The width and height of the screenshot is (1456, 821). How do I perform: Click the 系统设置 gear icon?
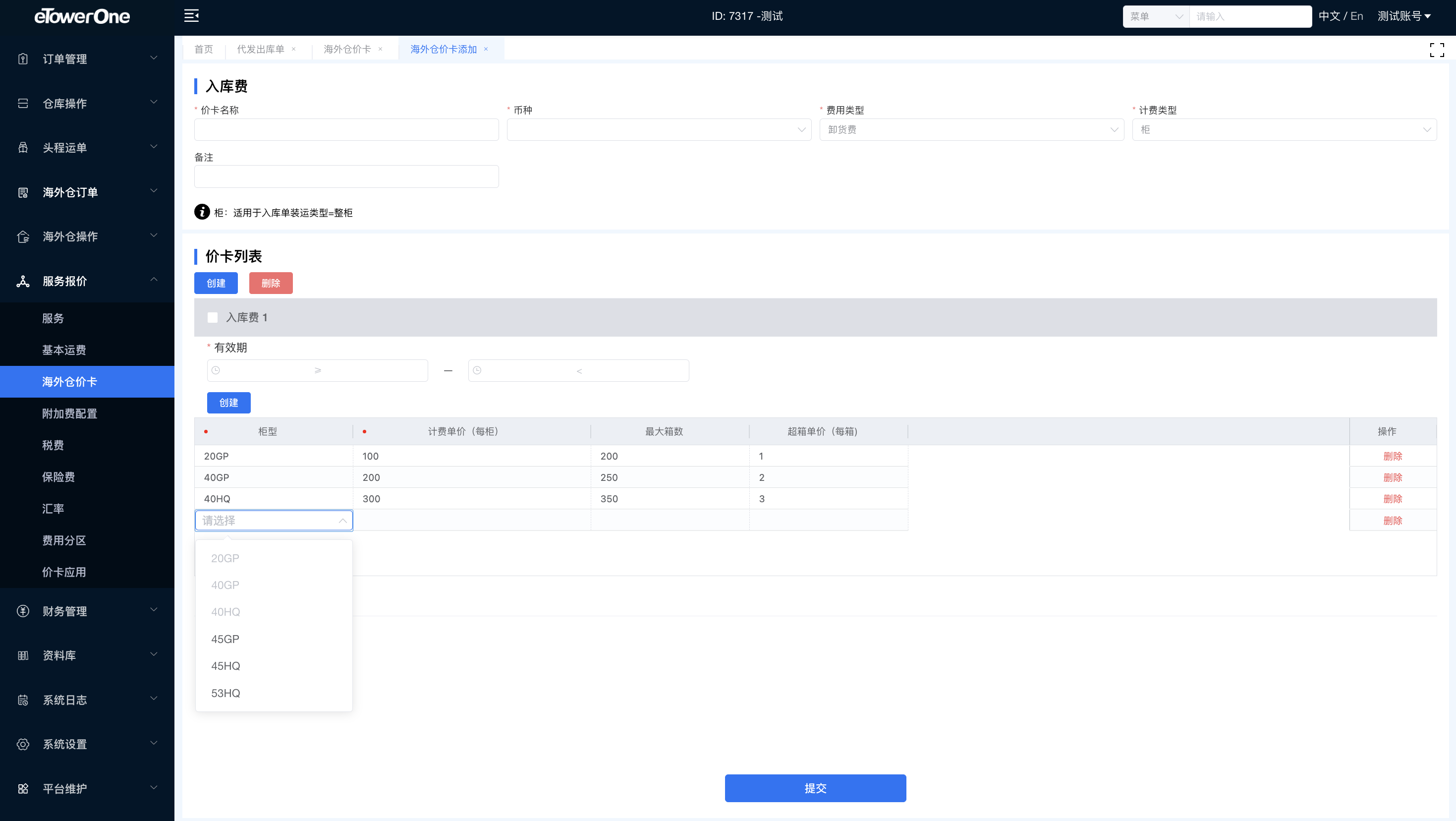[x=23, y=744]
